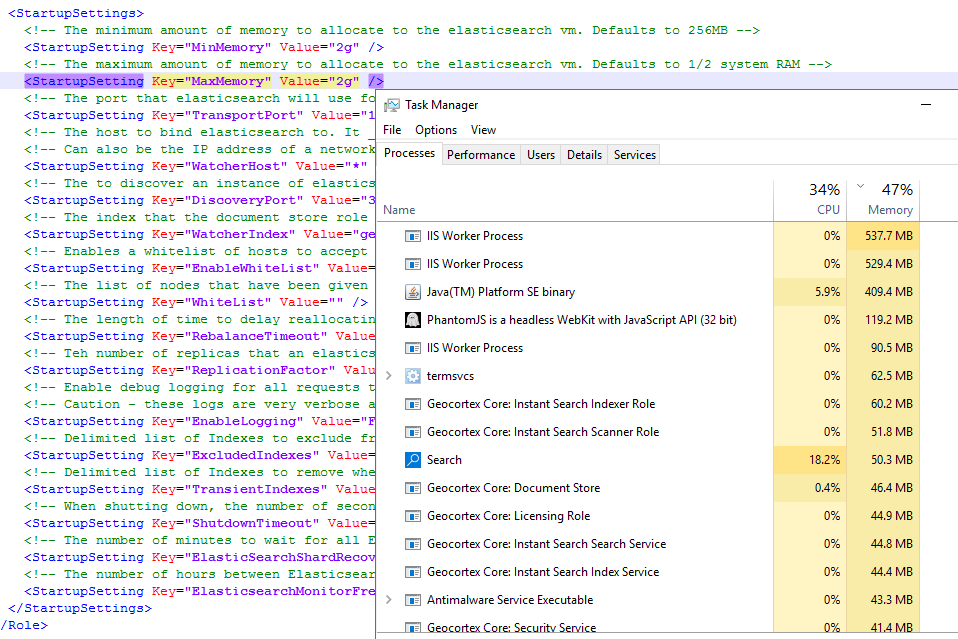The height and width of the screenshot is (639, 958).
Task: Click the Search magnifier icon
Action: (x=413, y=460)
